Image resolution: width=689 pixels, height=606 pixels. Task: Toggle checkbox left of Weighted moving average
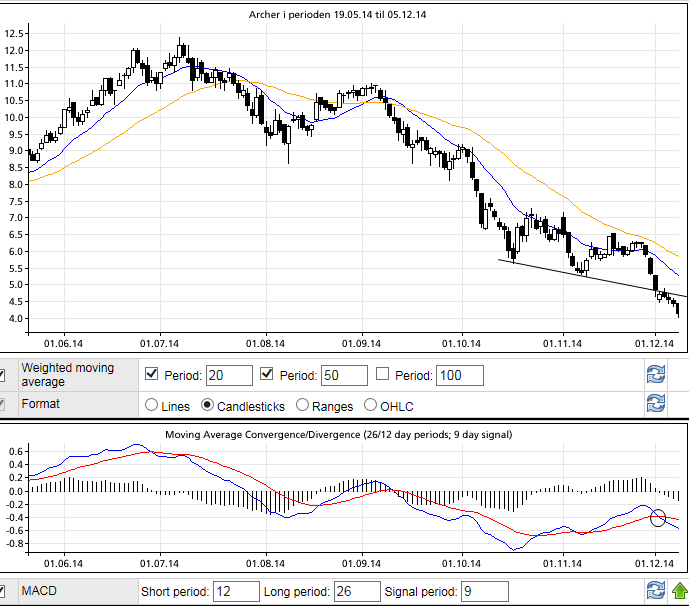(x=2, y=376)
